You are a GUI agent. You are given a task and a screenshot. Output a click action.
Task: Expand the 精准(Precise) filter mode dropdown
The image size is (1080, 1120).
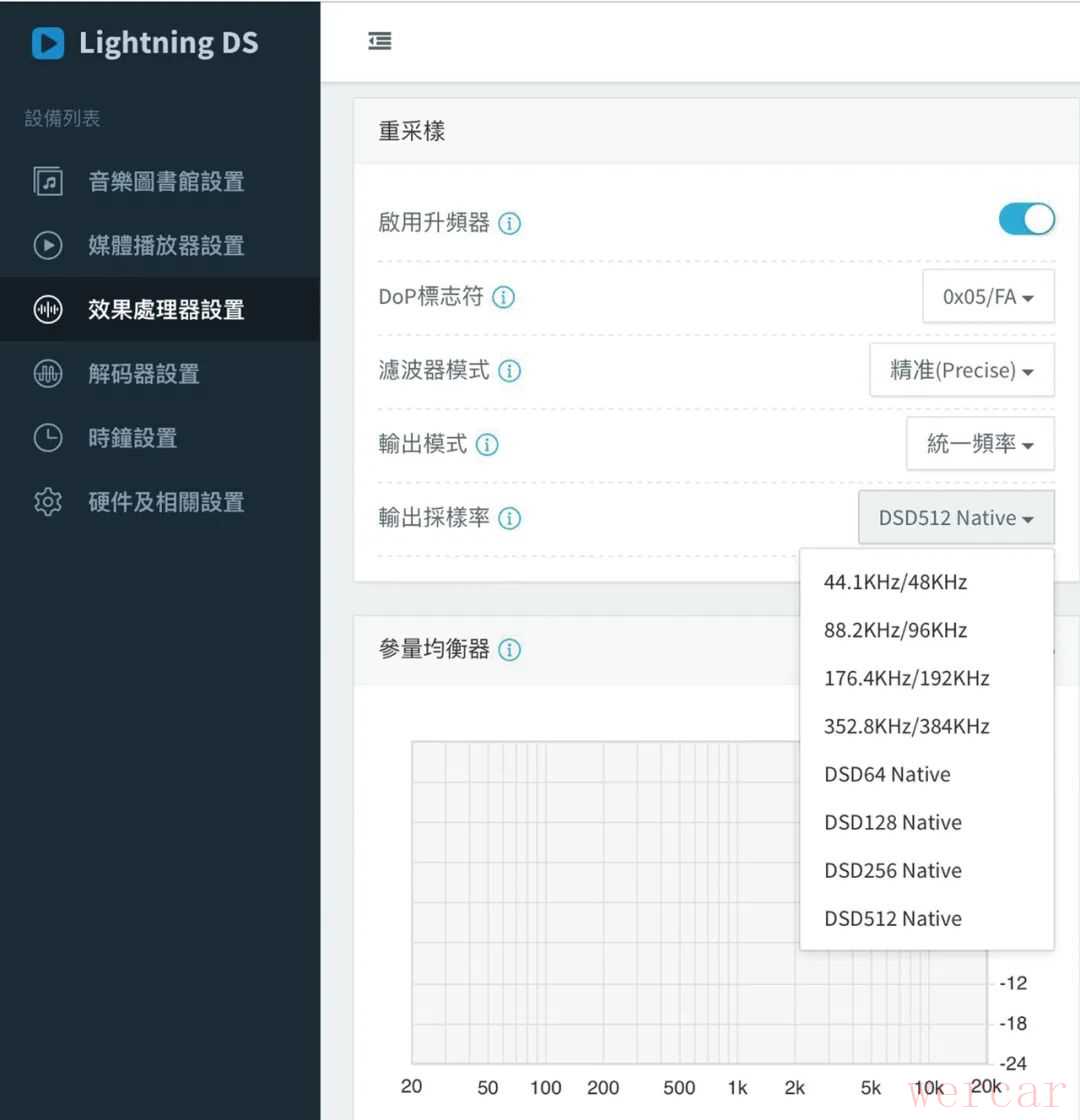tap(961, 371)
